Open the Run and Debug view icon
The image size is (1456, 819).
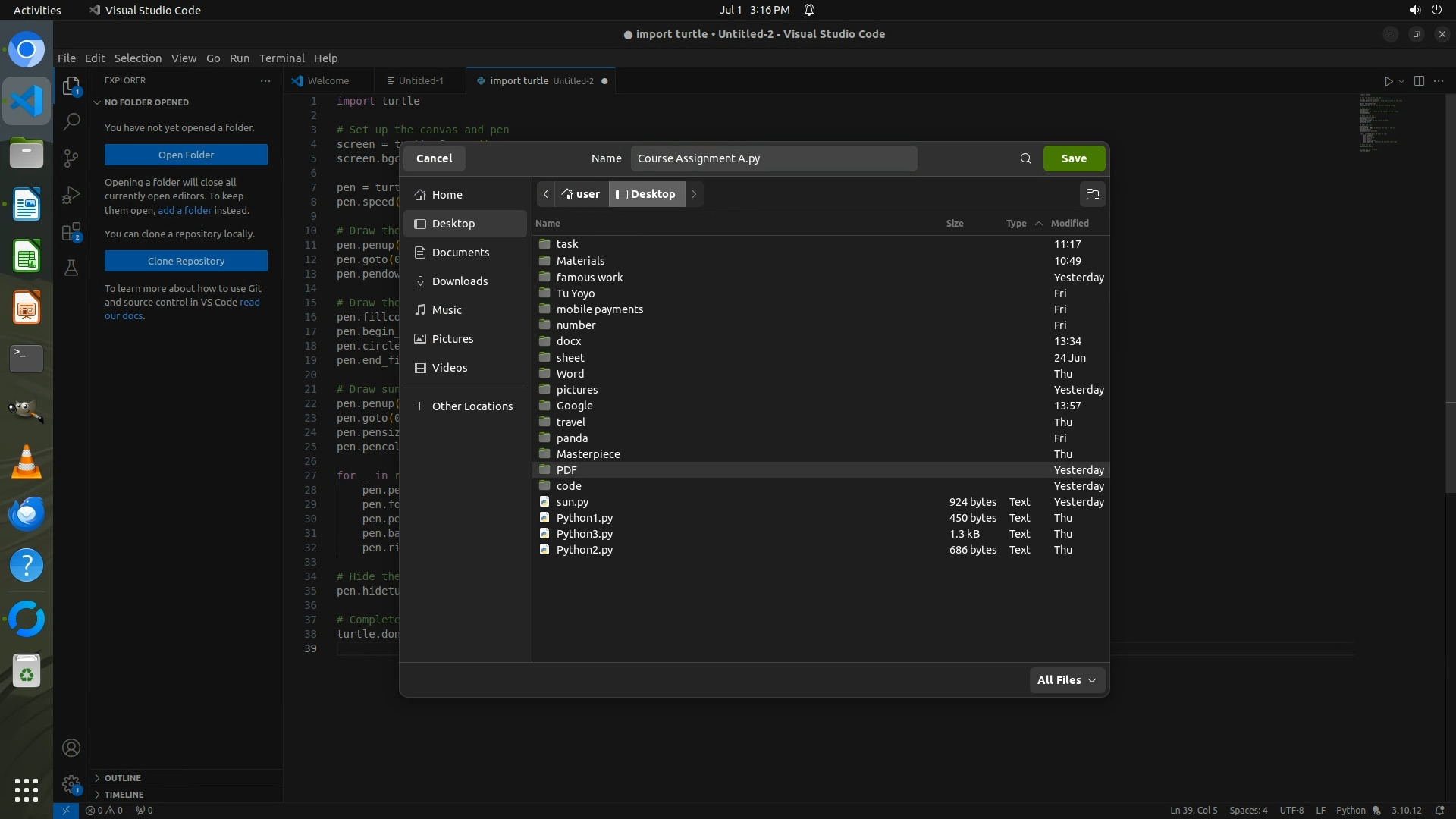coord(71,195)
